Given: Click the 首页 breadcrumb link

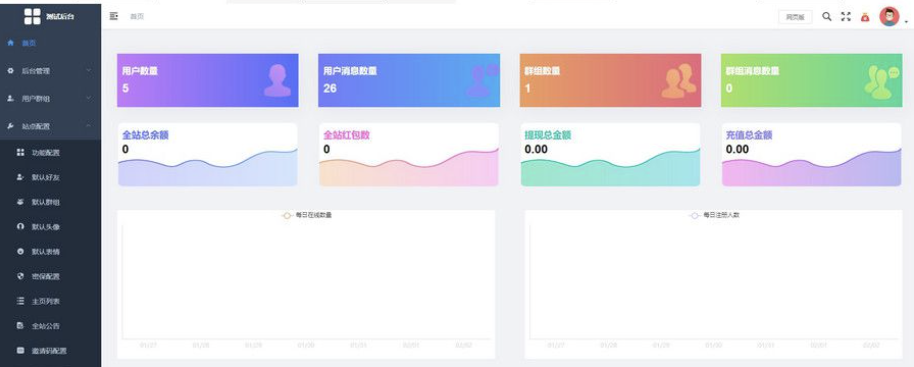Looking at the screenshot, I should tap(137, 16).
